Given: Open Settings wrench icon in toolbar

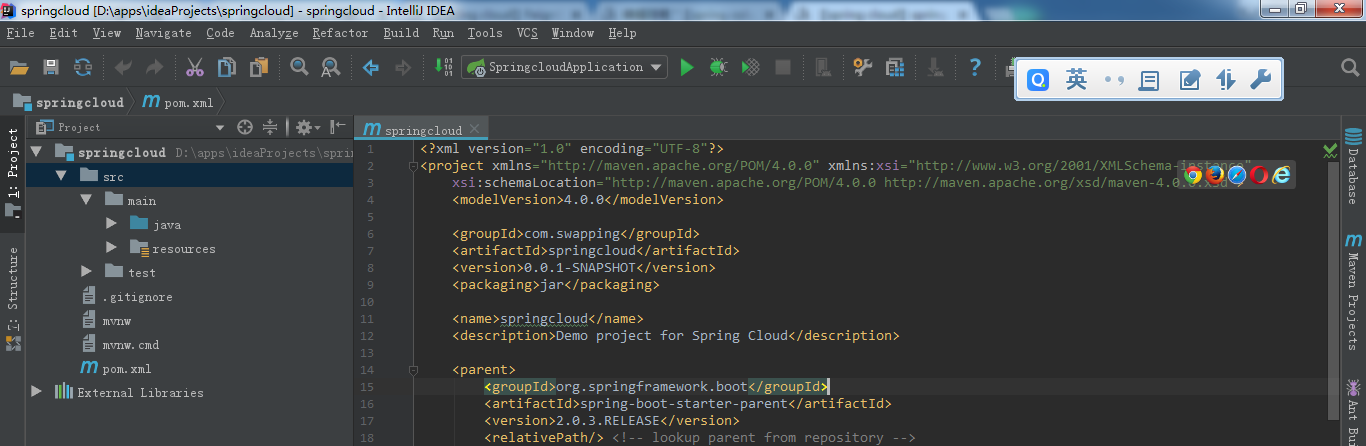Looking at the screenshot, I should tap(862, 67).
